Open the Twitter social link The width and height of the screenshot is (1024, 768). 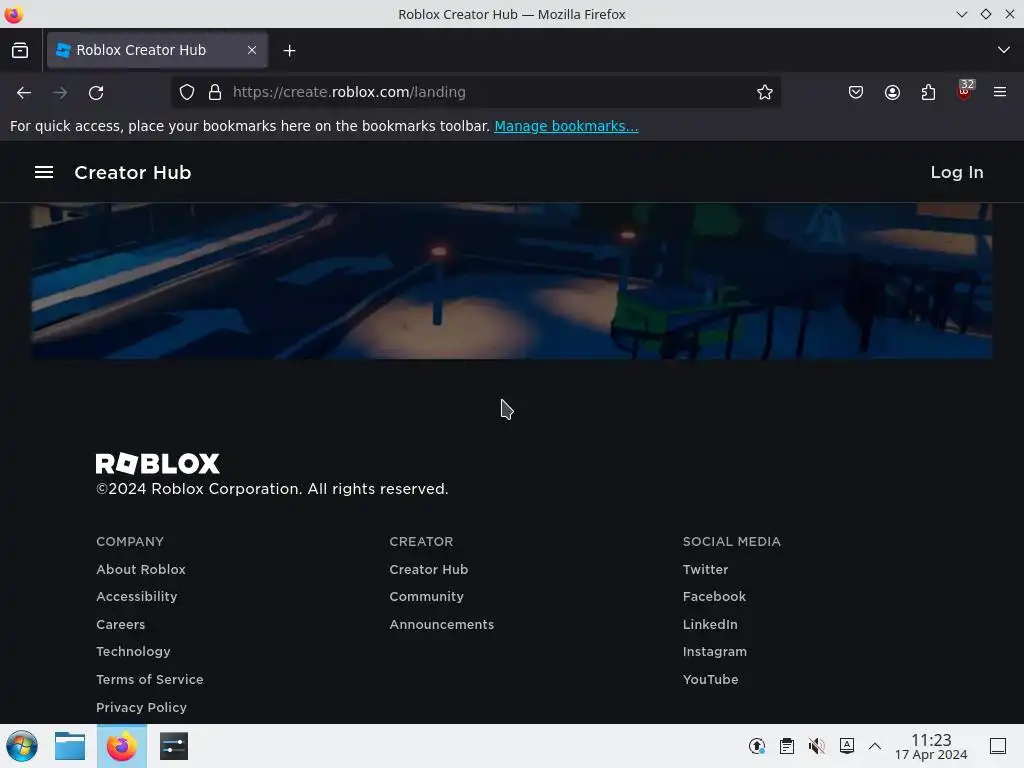coord(705,569)
